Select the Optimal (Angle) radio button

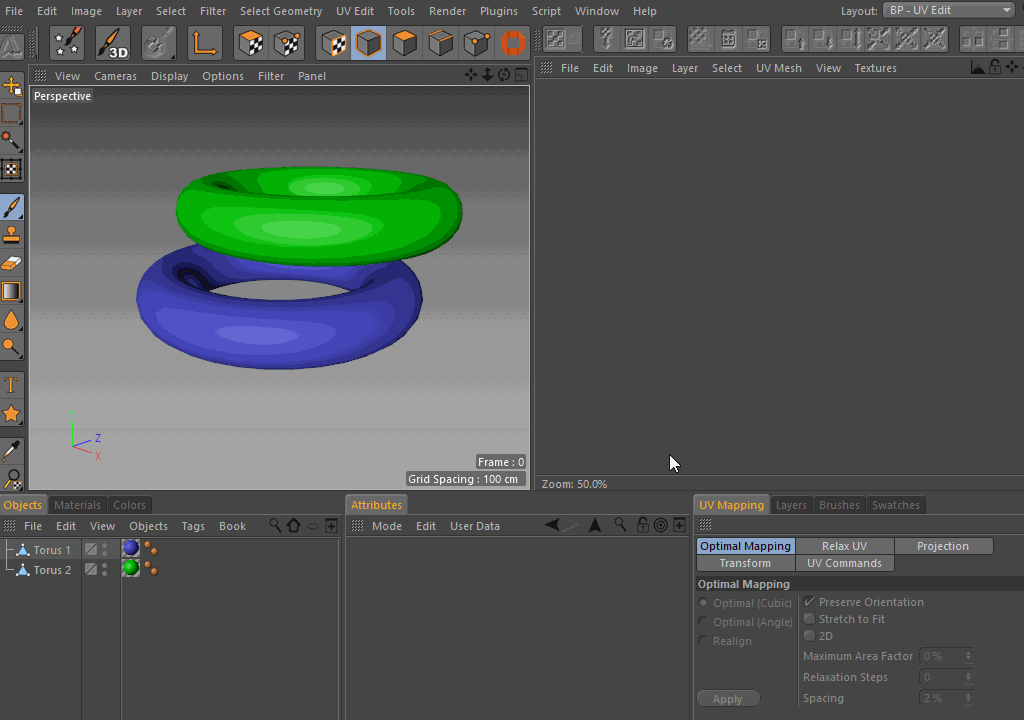click(704, 622)
